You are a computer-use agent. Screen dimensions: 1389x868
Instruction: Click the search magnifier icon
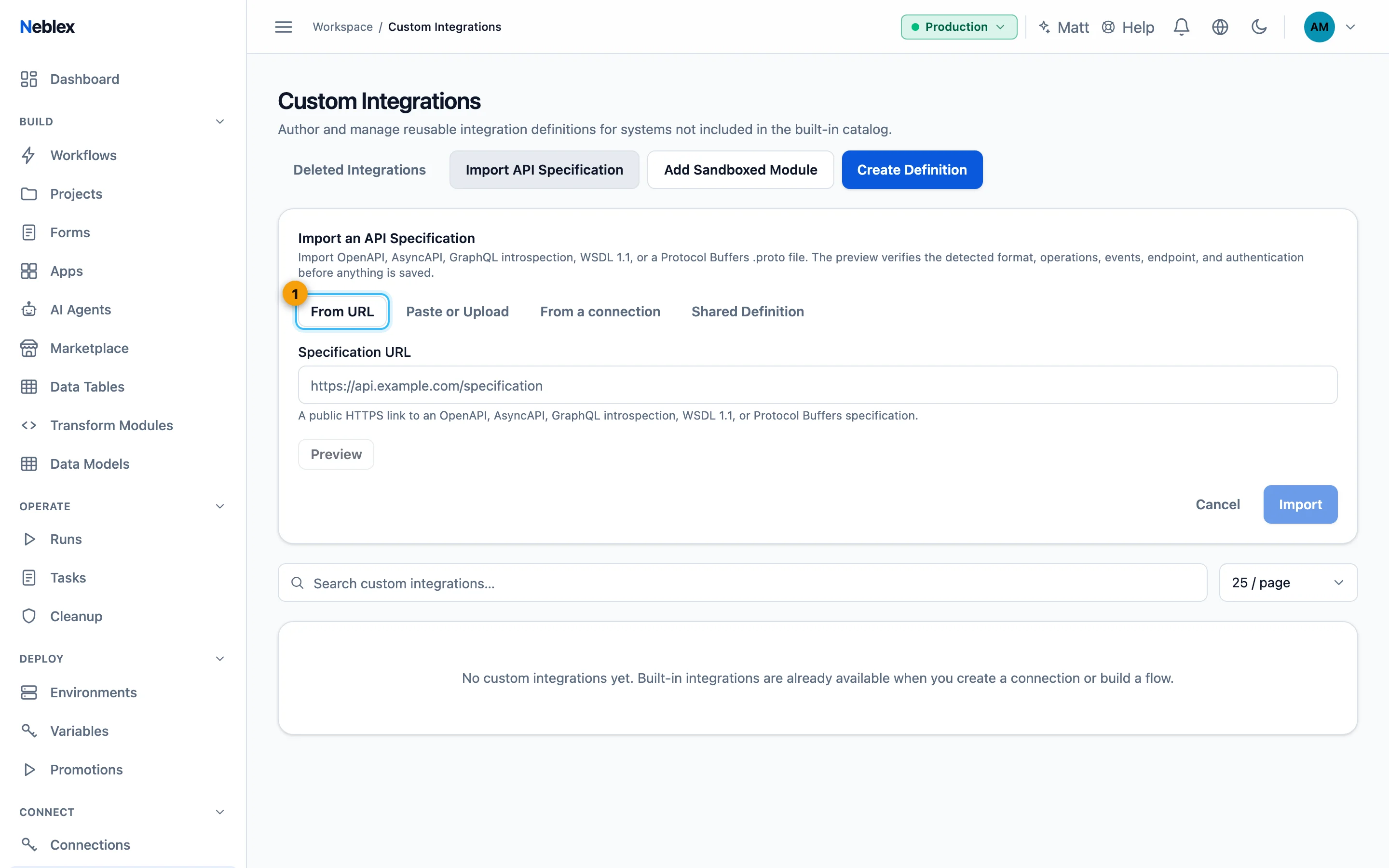[297, 583]
